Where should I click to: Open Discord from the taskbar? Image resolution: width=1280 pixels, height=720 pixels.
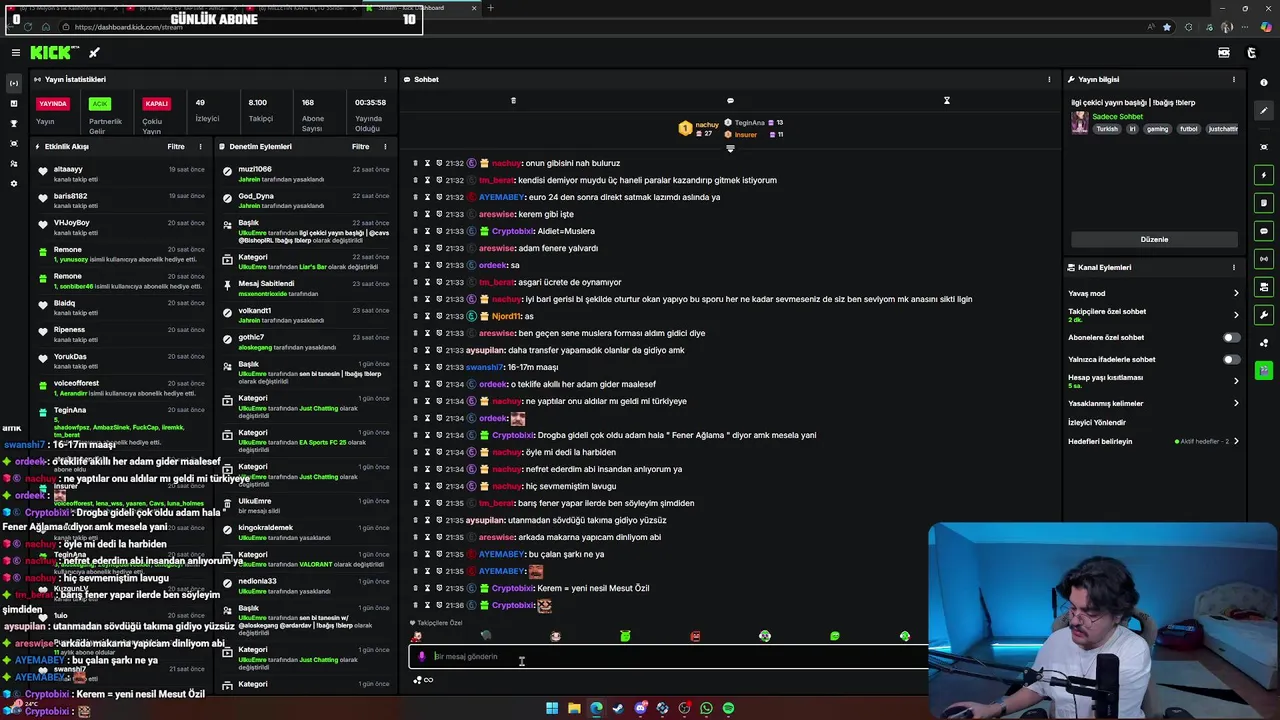click(x=640, y=708)
